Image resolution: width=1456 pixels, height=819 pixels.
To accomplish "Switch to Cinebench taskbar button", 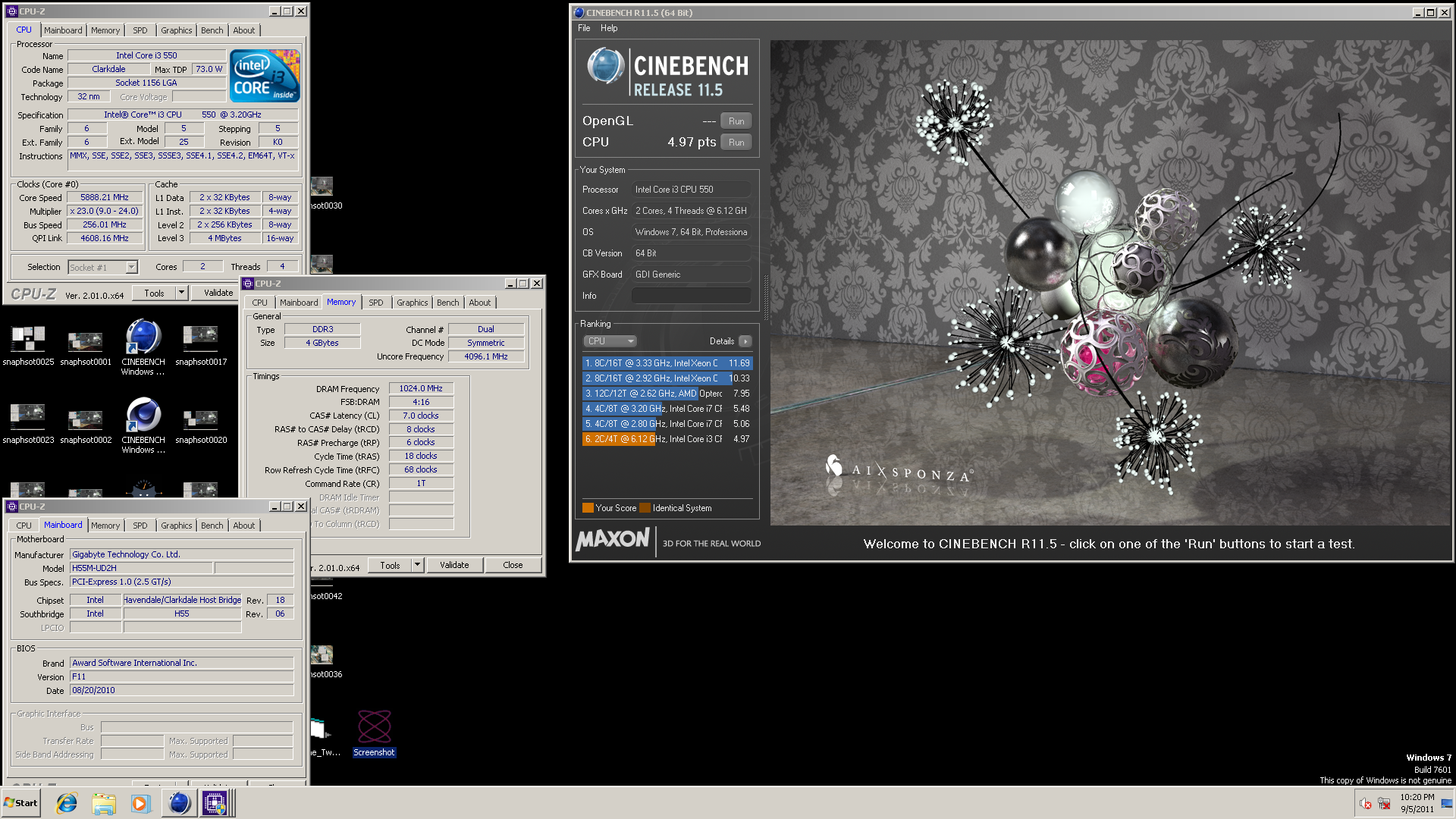I will 179,803.
